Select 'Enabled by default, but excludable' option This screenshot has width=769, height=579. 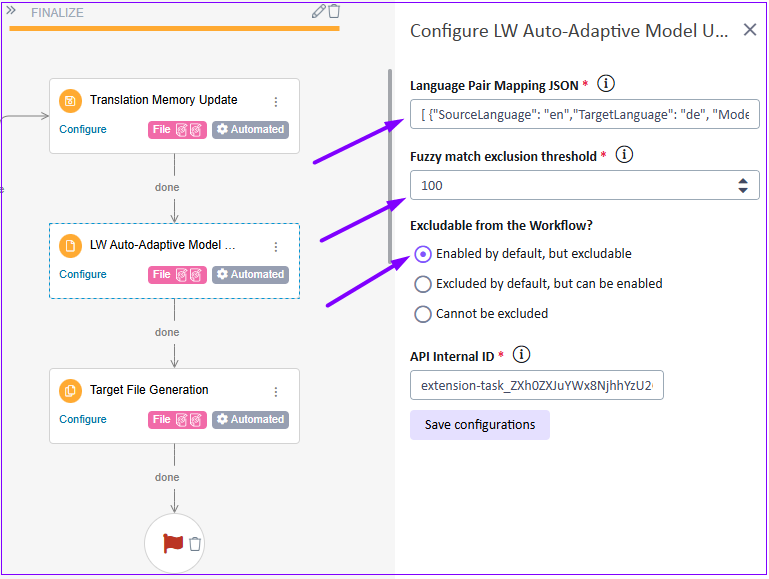click(x=423, y=254)
